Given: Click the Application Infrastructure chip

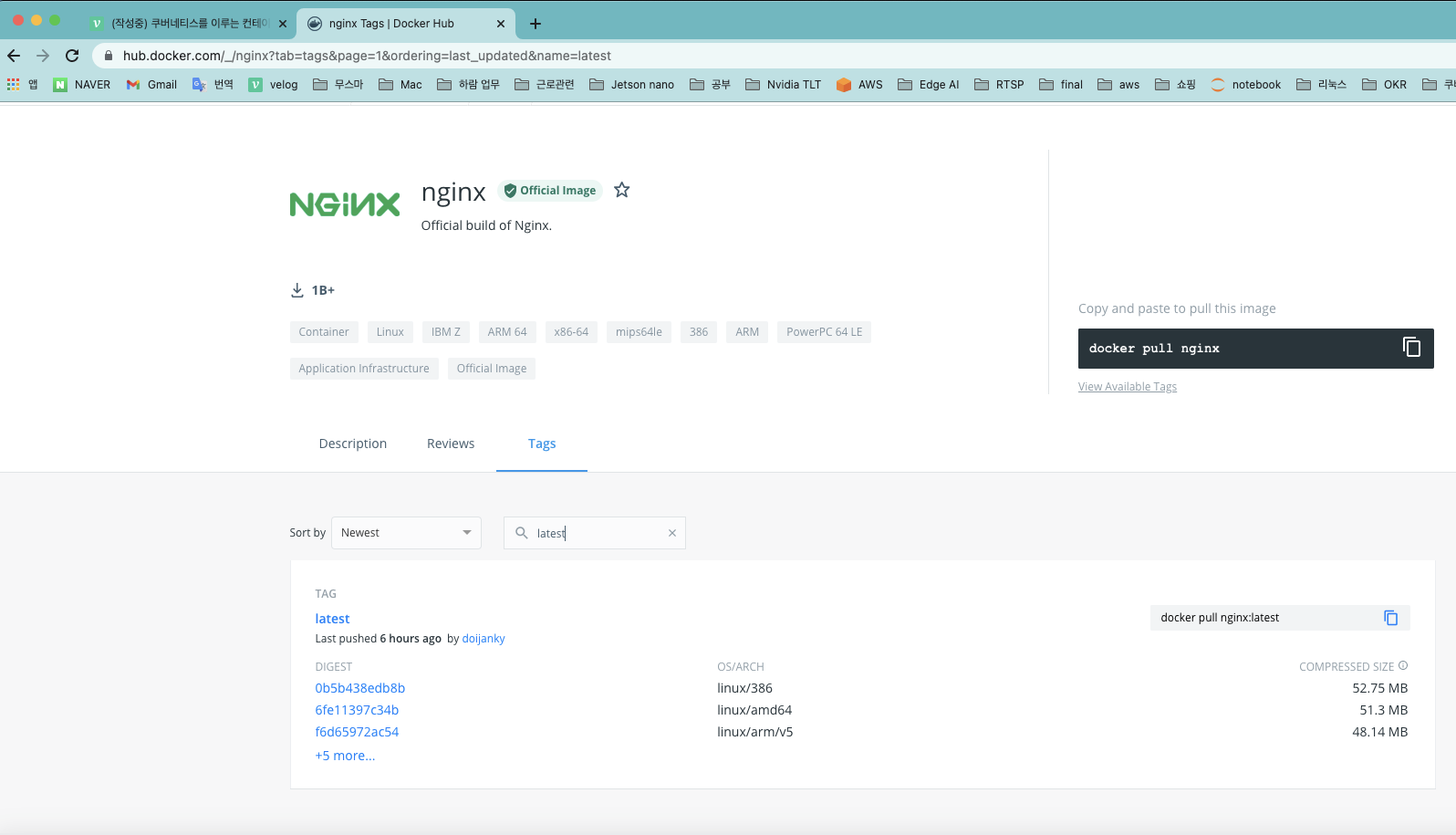Looking at the screenshot, I should (364, 369).
